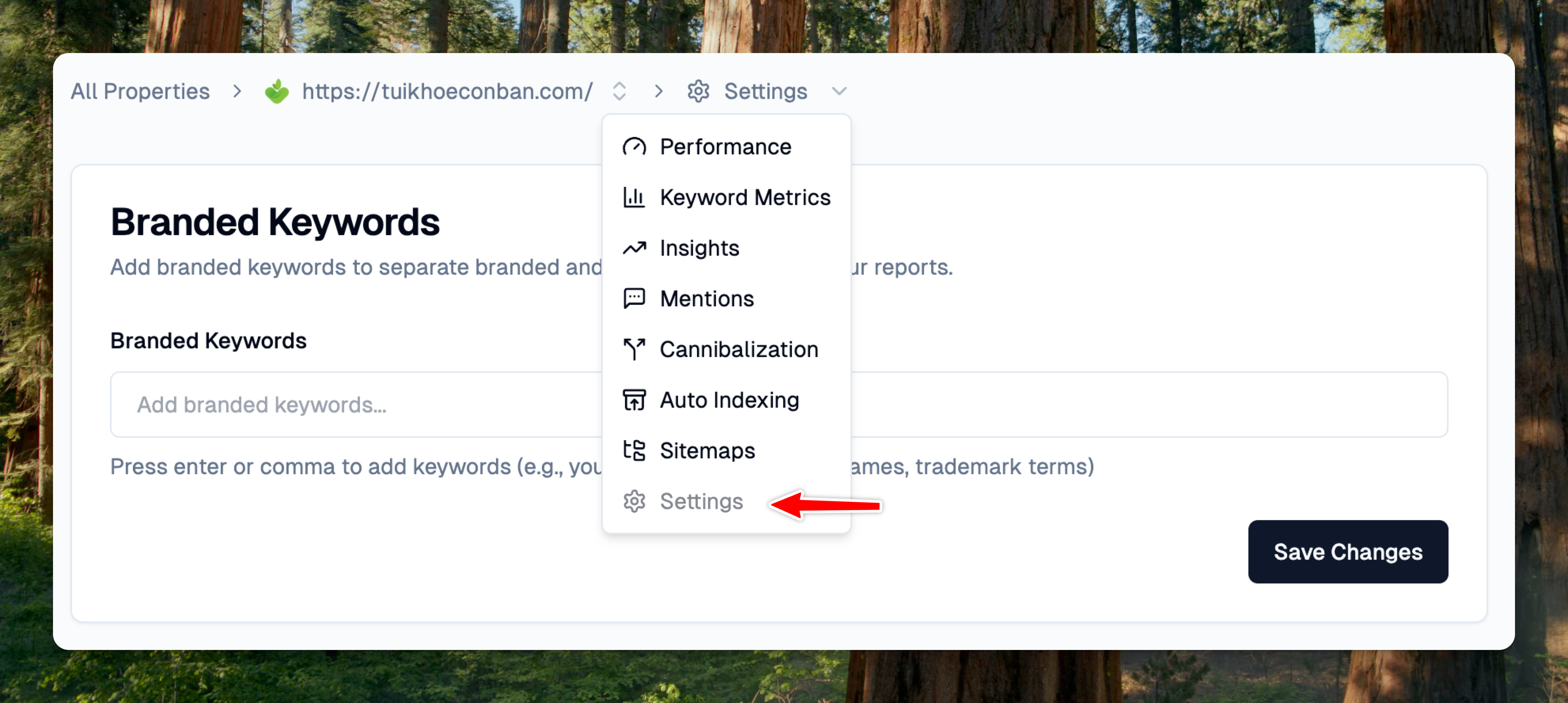The height and width of the screenshot is (703, 1568).
Task: Select Keyword Metrics from the menu
Action: coord(744,198)
